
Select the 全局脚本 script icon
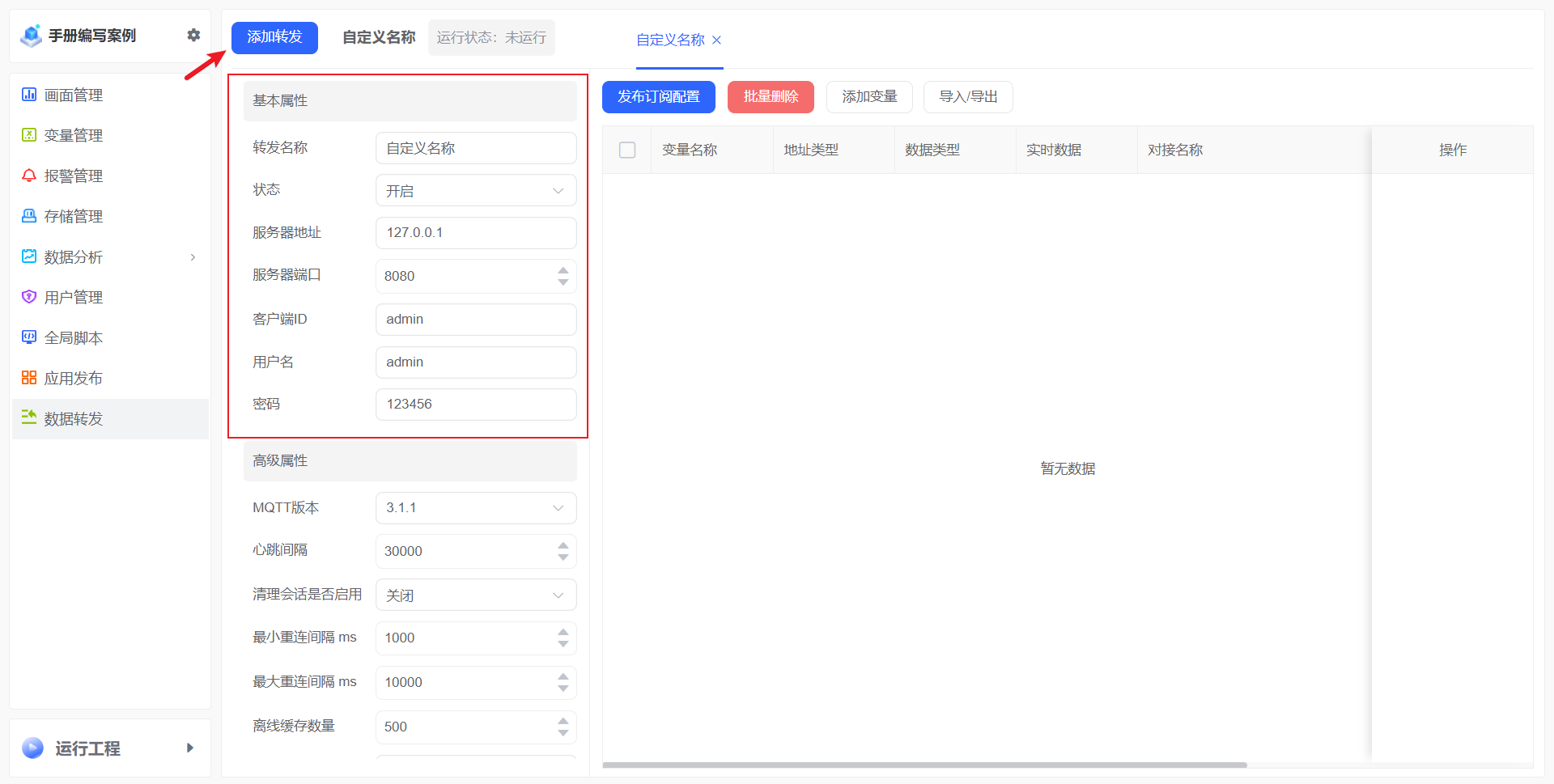point(28,337)
